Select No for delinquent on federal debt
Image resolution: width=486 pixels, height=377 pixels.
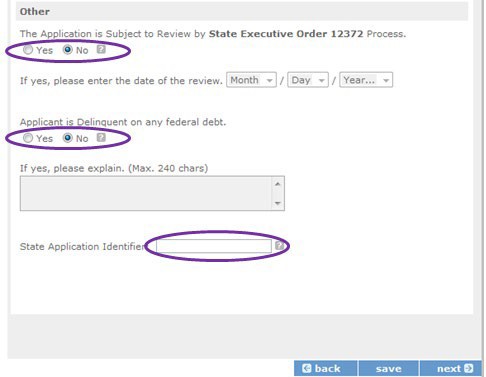pos(68,138)
